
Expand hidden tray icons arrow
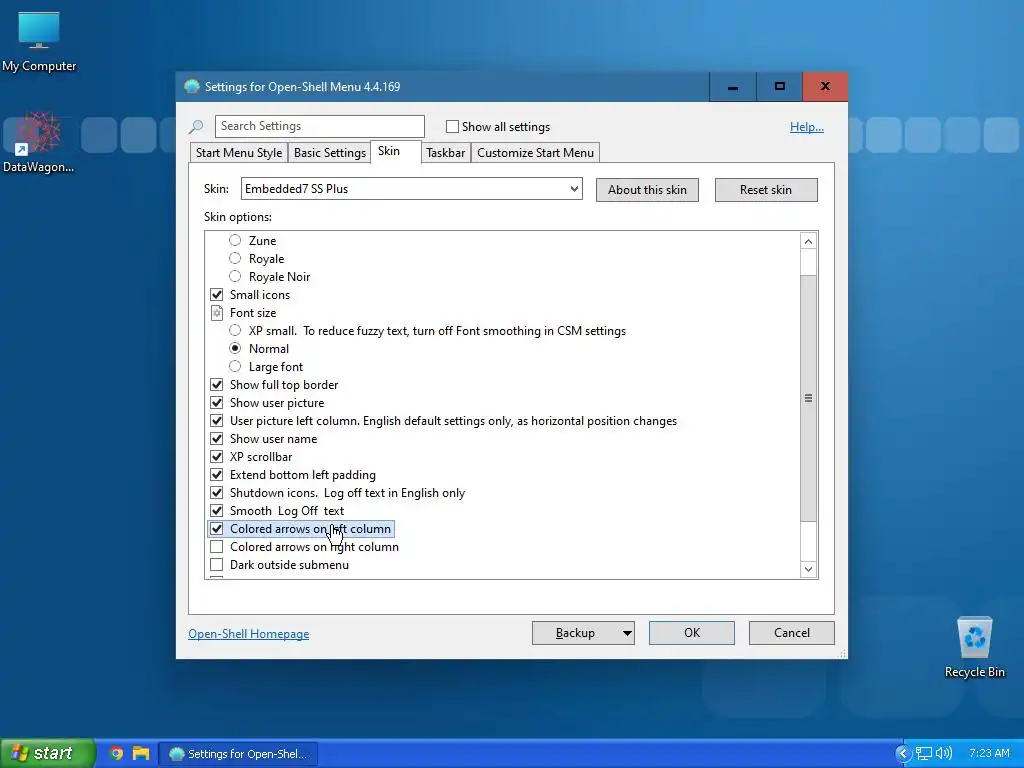[x=903, y=753]
